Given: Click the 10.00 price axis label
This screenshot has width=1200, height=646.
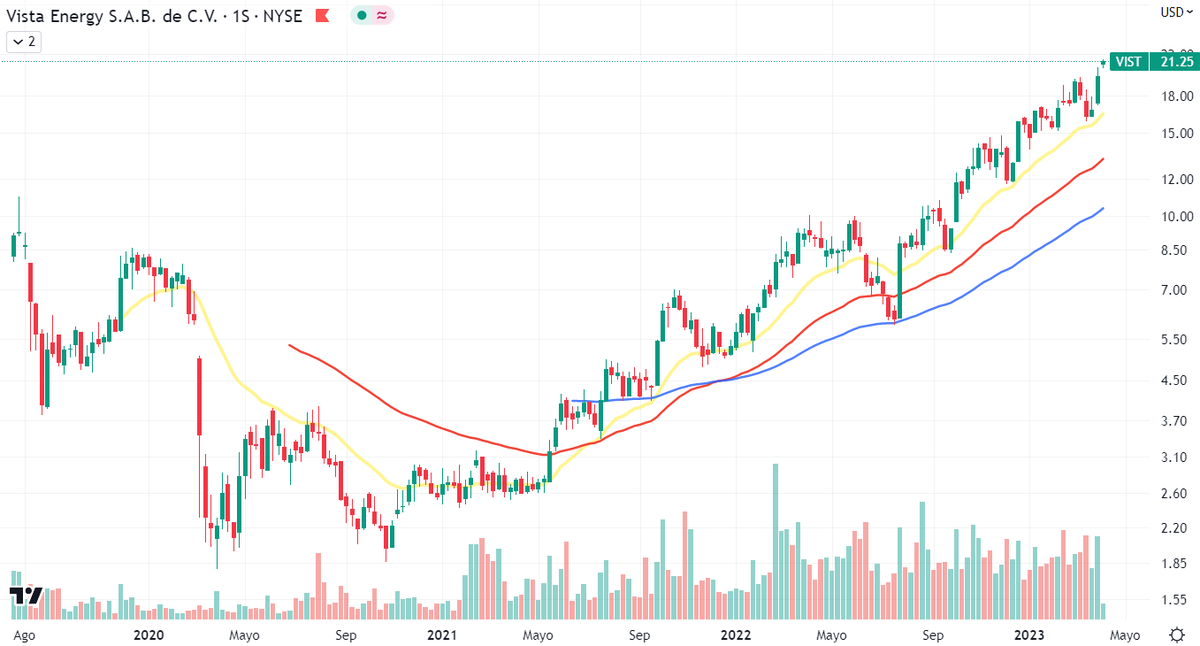Looking at the screenshot, I should tap(1177, 216).
